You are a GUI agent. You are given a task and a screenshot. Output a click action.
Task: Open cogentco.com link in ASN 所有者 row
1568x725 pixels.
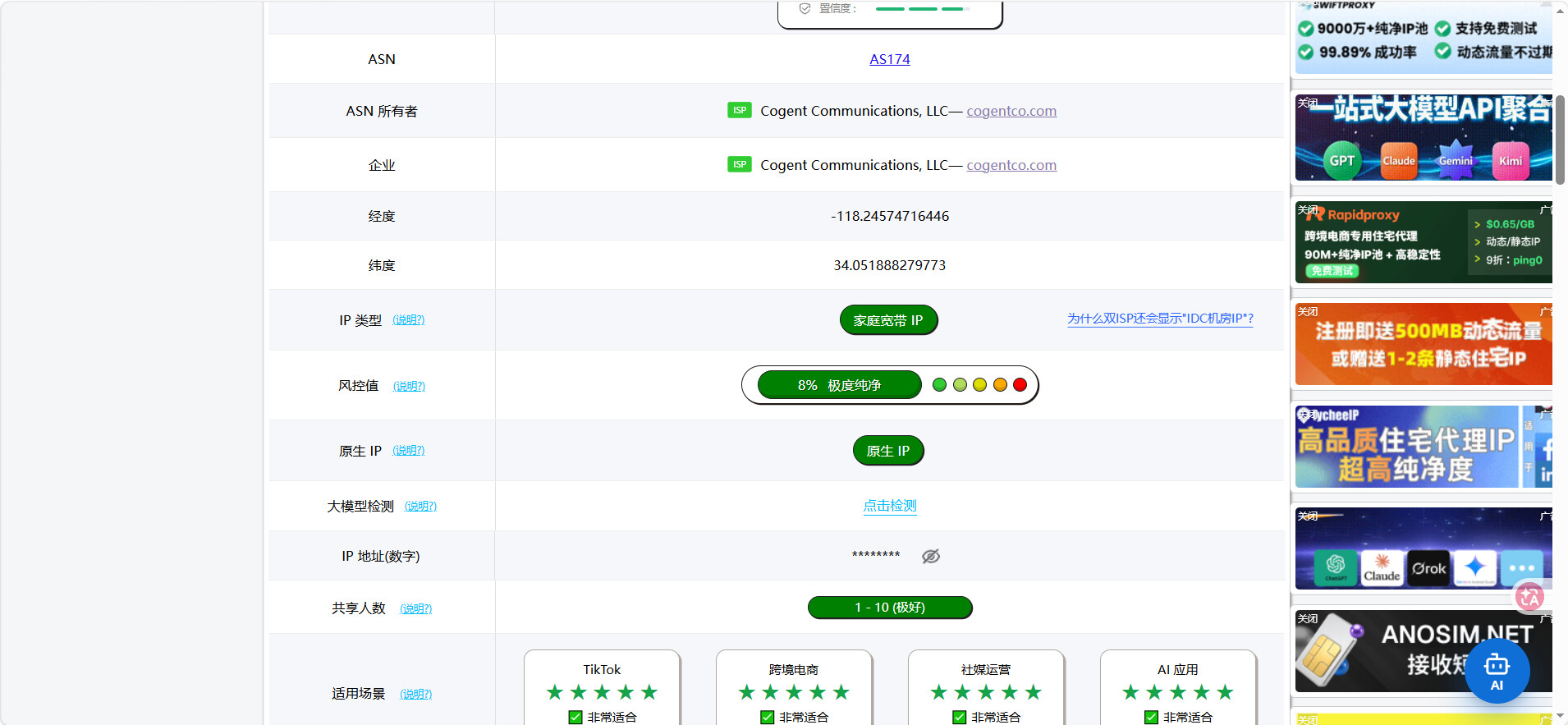click(x=1011, y=111)
